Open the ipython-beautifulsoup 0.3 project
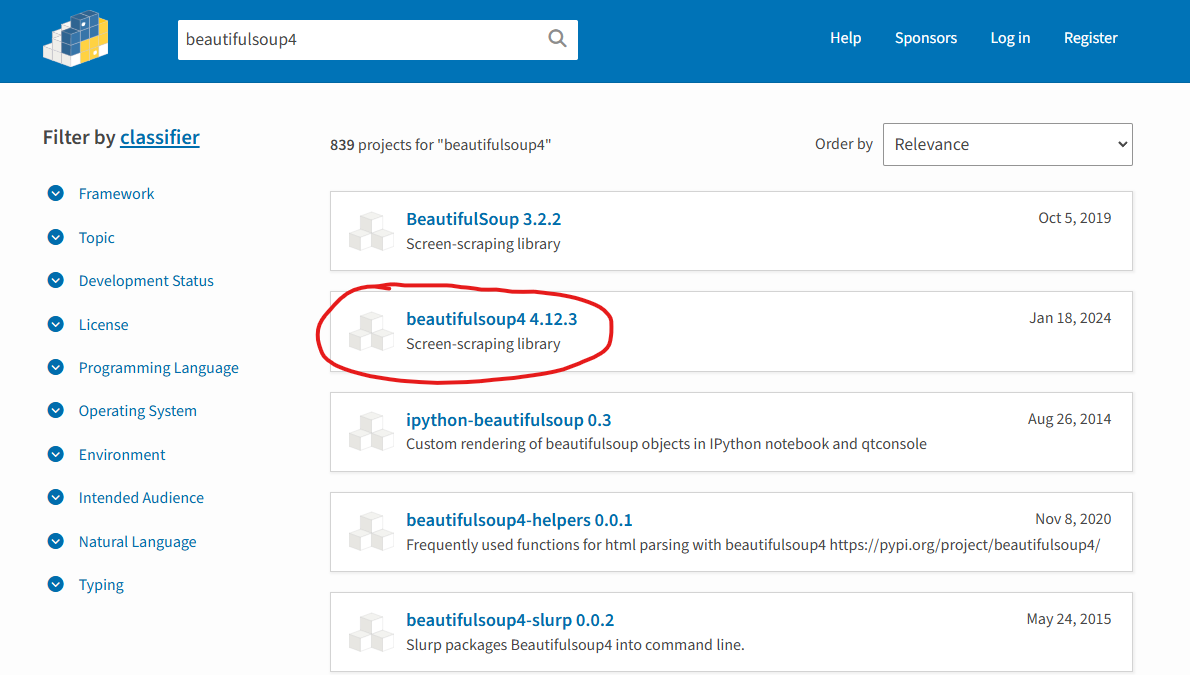Image resolution: width=1190 pixels, height=675 pixels. point(508,420)
